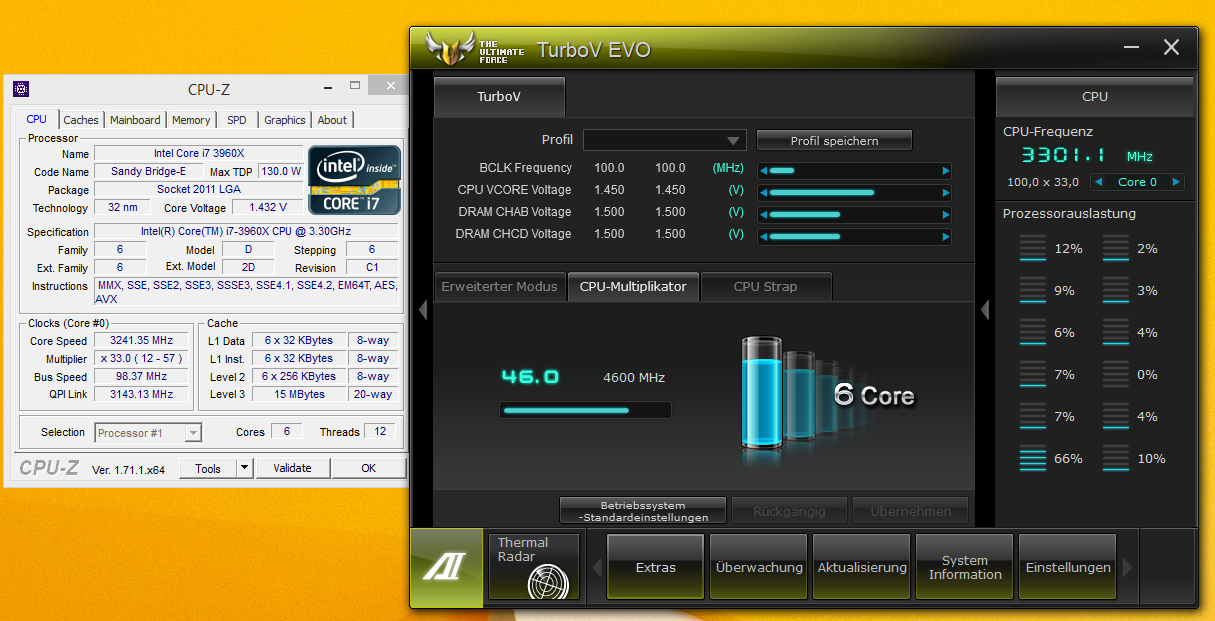Select next core next to Core 0
The image size is (1215, 621).
click(x=1176, y=182)
